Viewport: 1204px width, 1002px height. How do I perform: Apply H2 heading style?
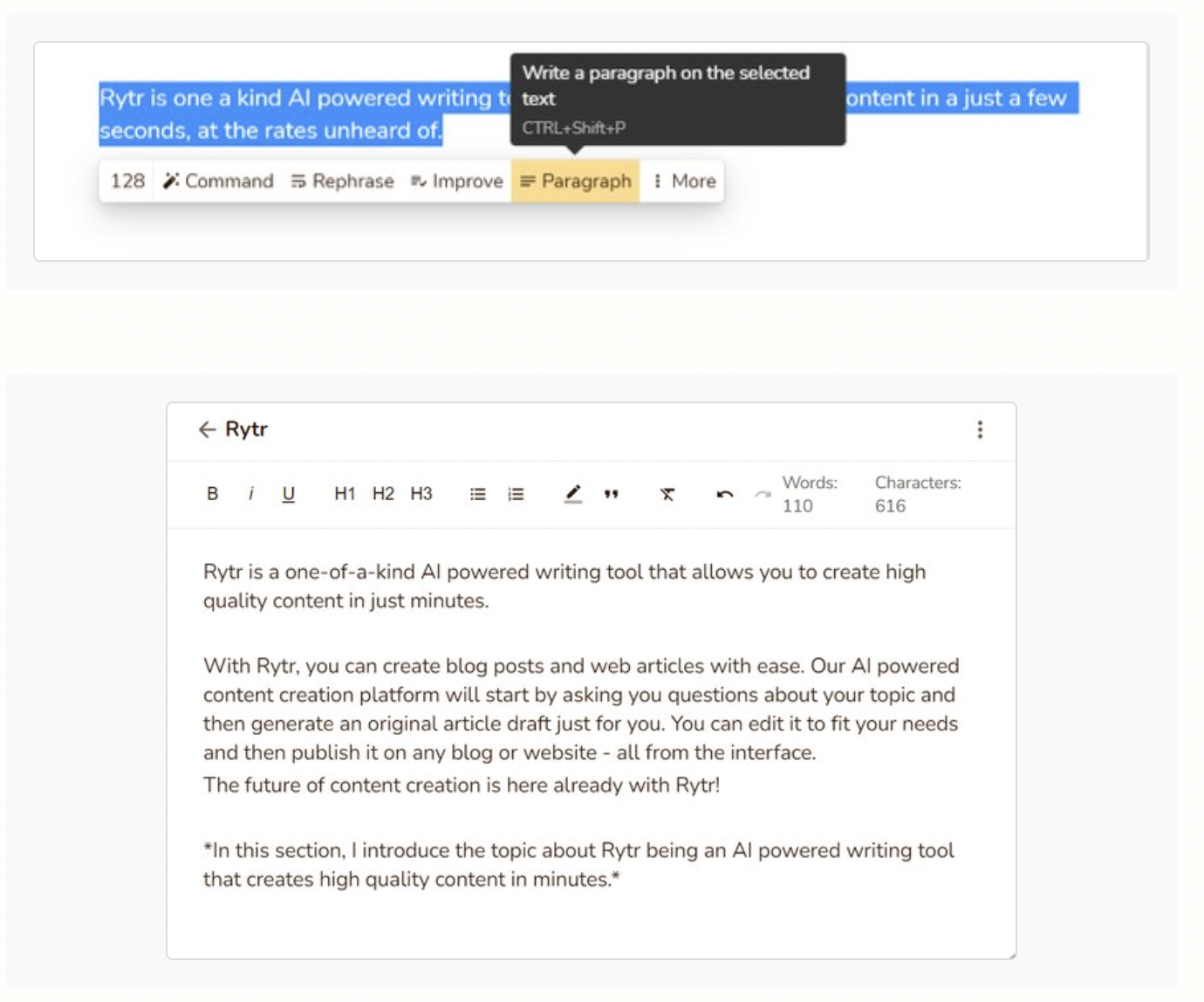[x=383, y=494]
